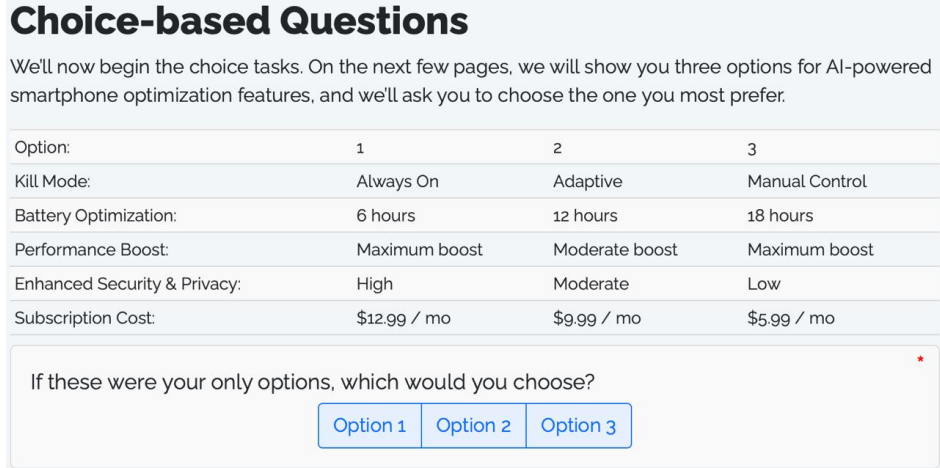Click the $12.99 / mo price
Viewport: 940px width, 468px height.
tap(403, 318)
